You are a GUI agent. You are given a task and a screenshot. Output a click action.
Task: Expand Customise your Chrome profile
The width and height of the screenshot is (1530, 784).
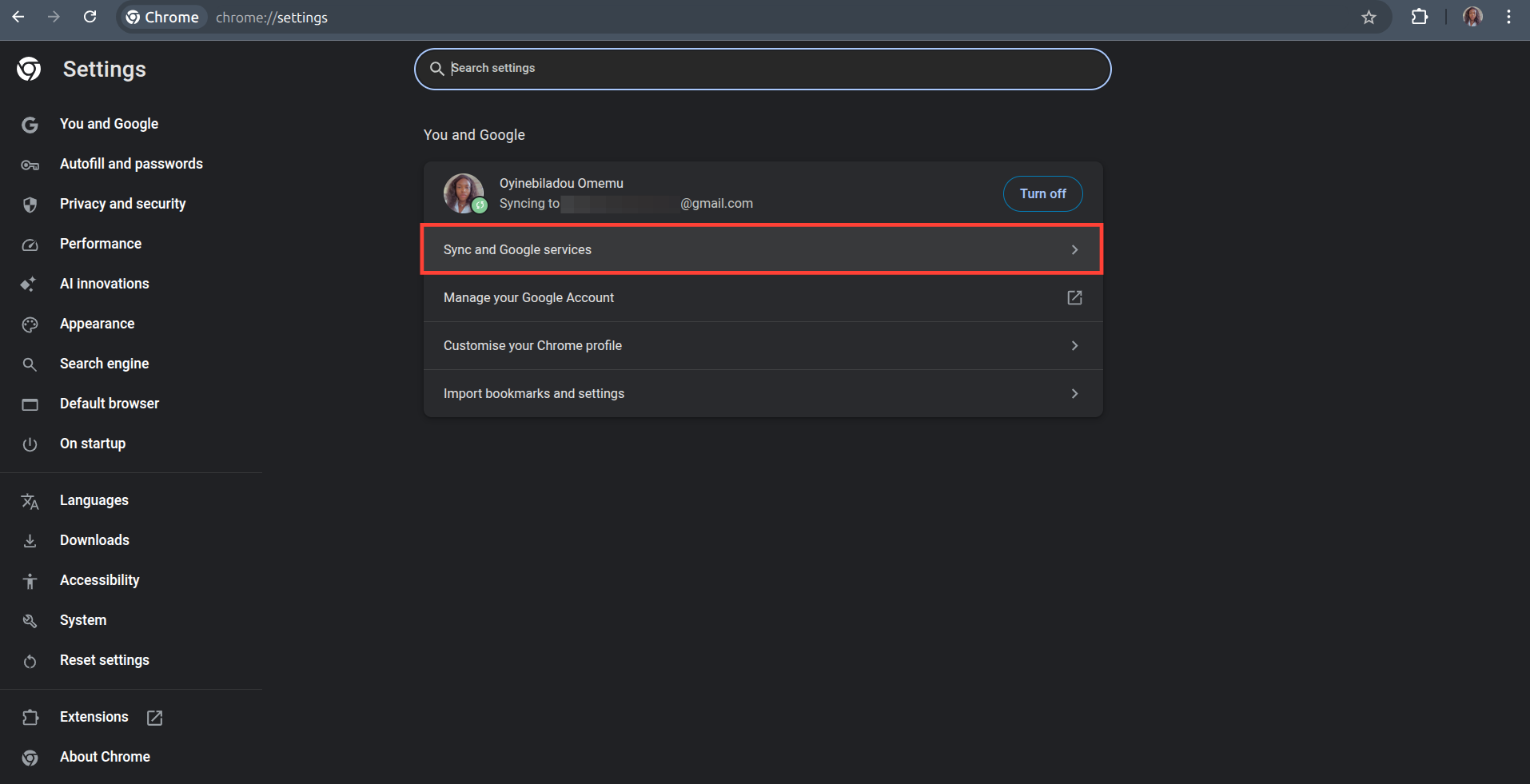click(761, 345)
